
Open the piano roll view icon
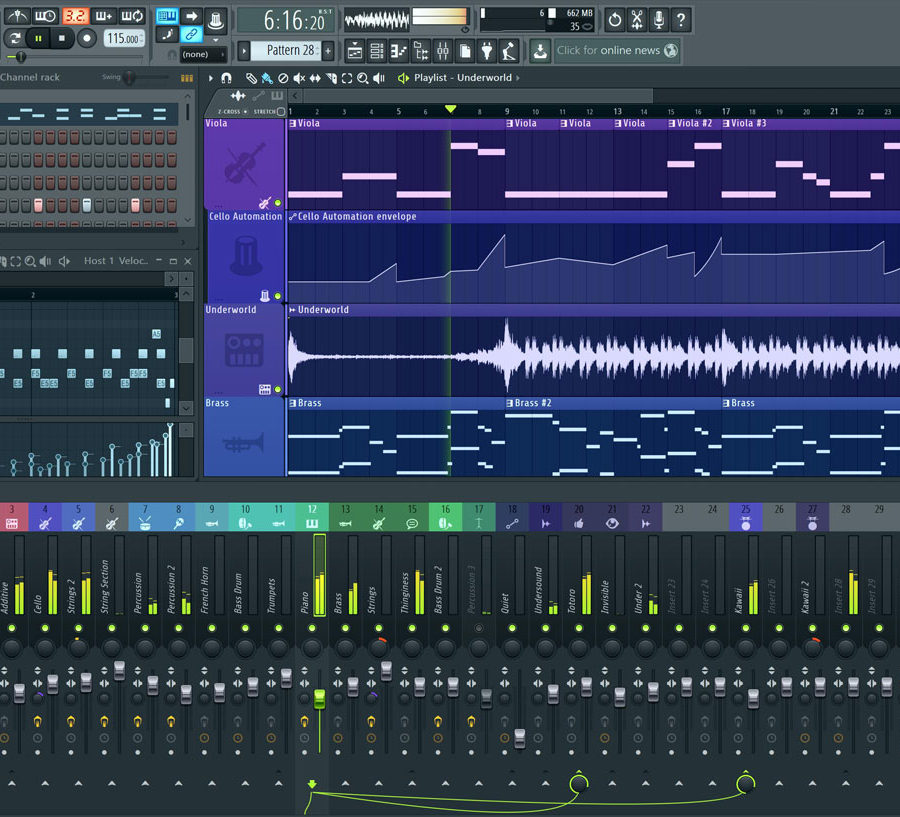(399, 51)
